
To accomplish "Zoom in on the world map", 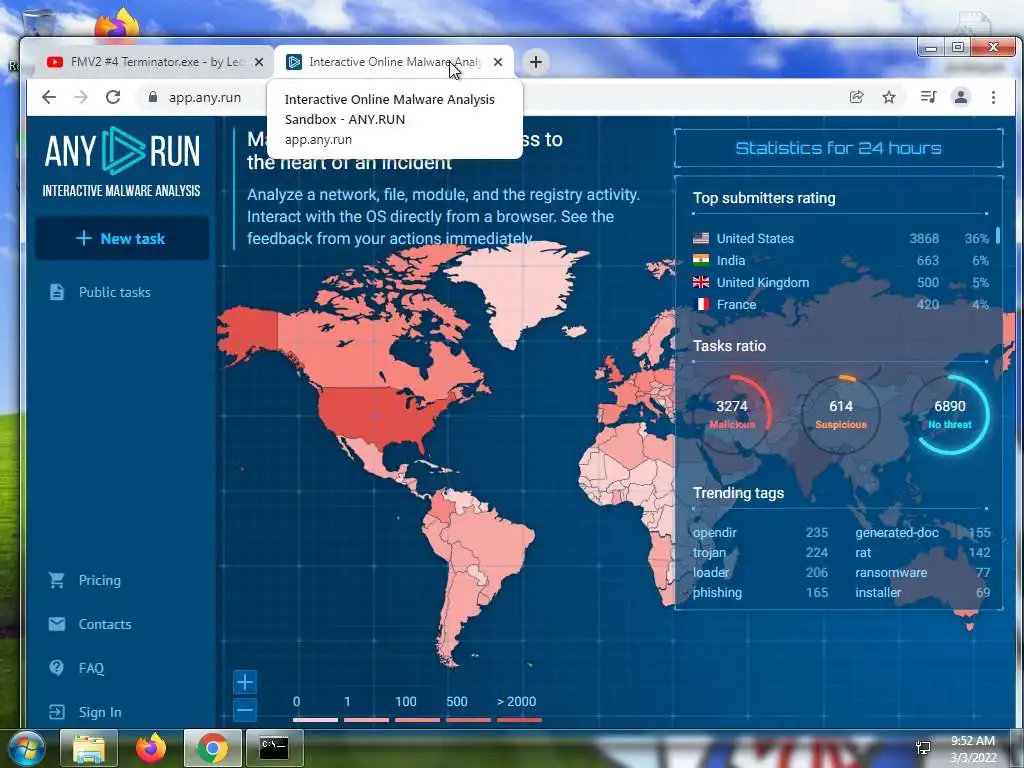I will (x=245, y=682).
